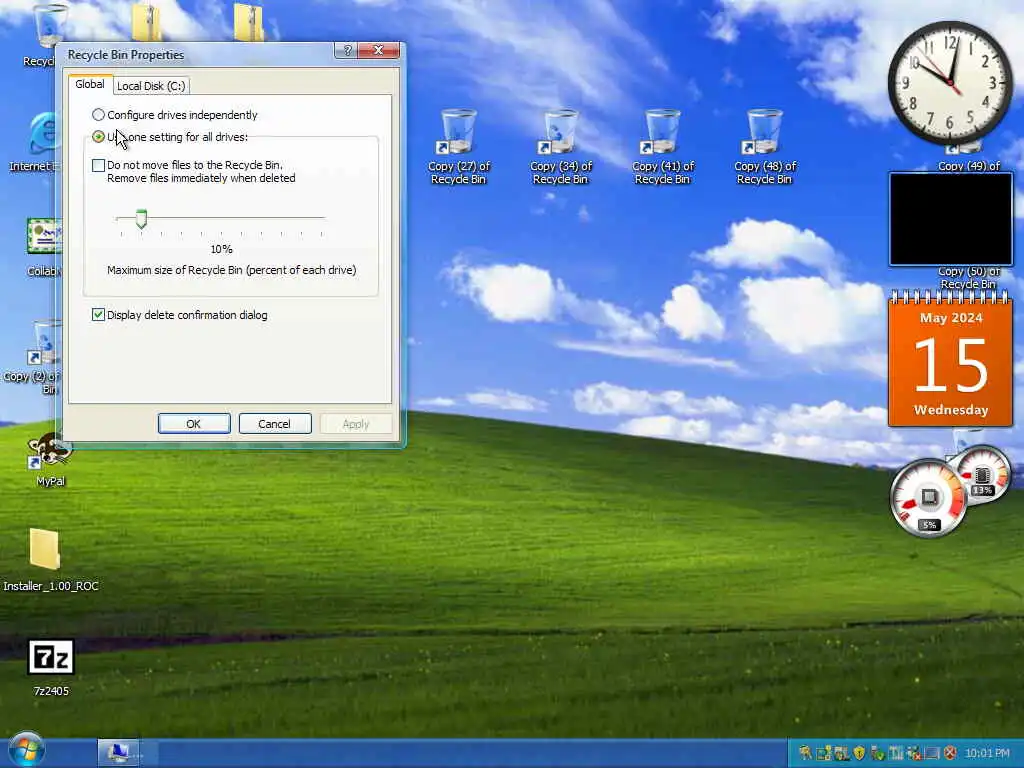Click the black slideshow gadget
Viewport: 1024px width, 768px height.
(951, 219)
